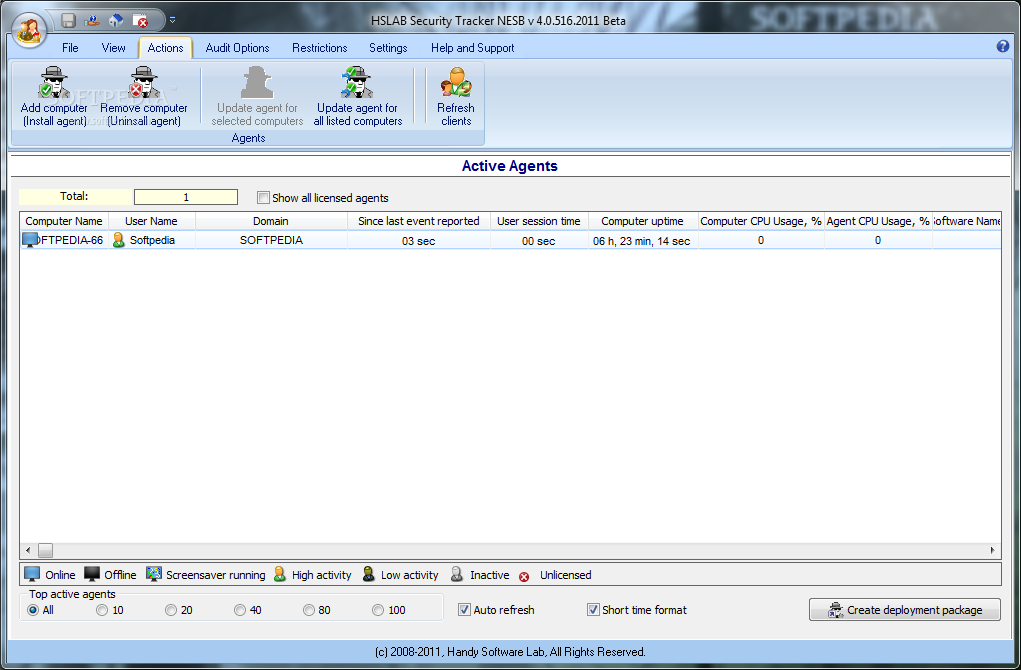The height and width of the screenshot is (670, 1021).
Task: Open the Audit Options tab
Action: (x=238, y=48)
